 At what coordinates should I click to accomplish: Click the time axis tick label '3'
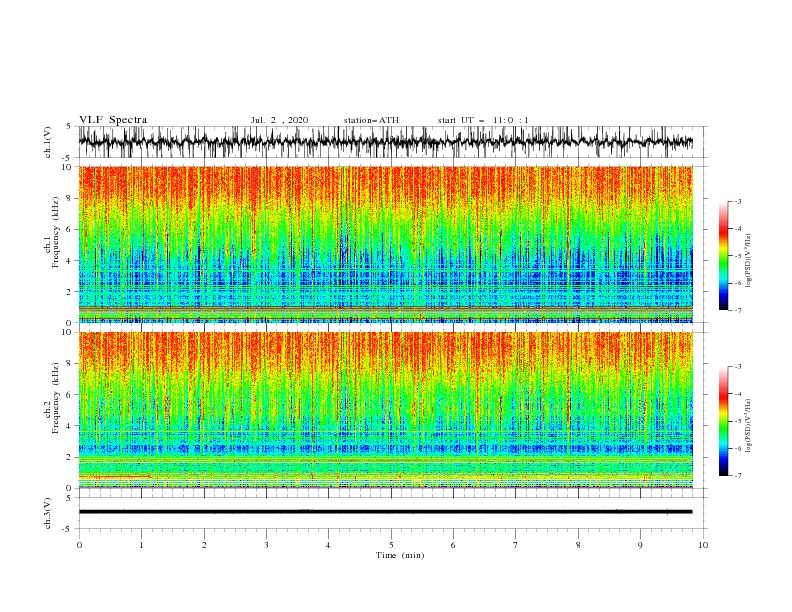pyautogui.click(x=266, y=545)
